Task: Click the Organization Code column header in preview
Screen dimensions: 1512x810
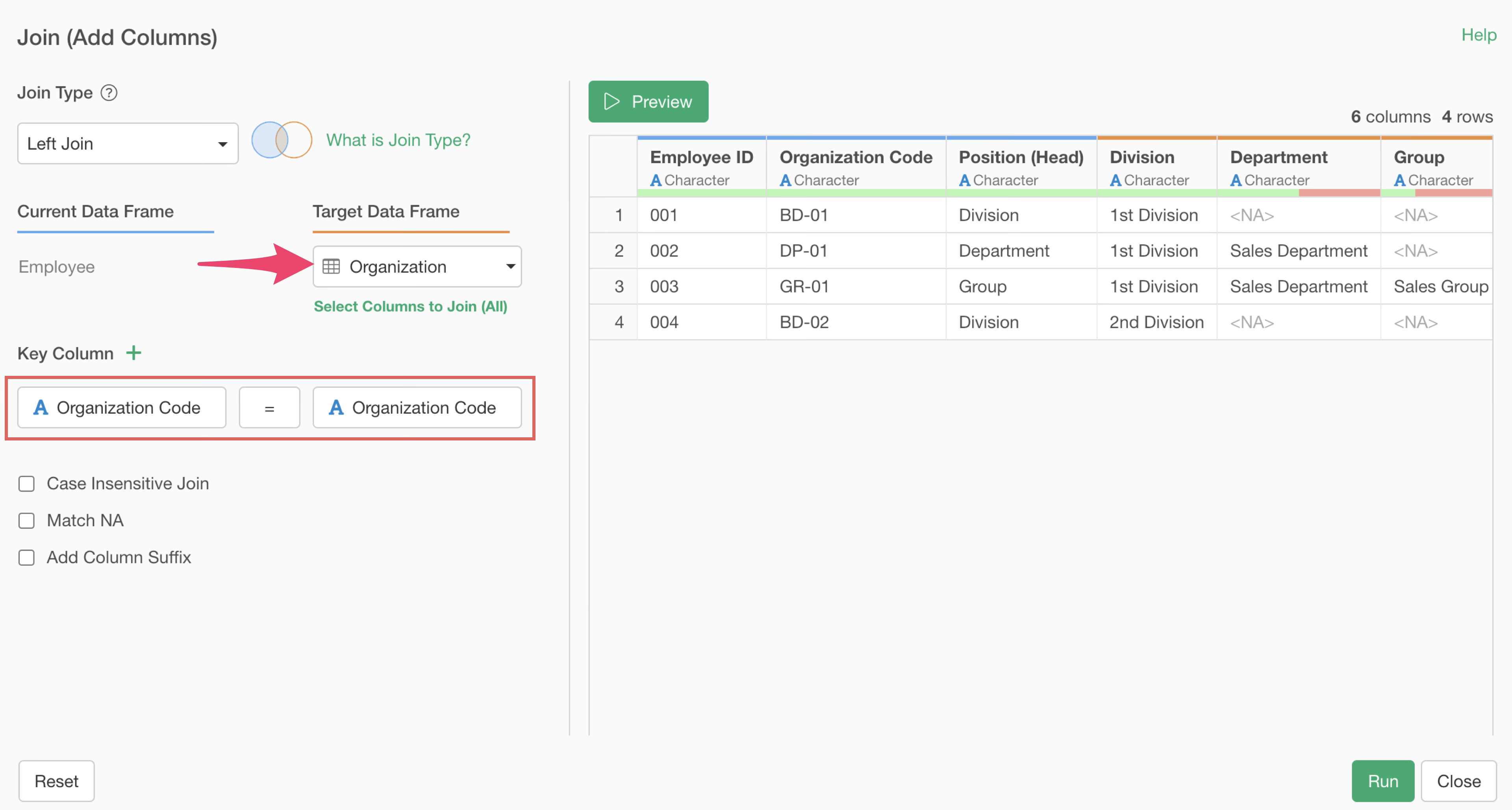Action: (x=856, y=167)
